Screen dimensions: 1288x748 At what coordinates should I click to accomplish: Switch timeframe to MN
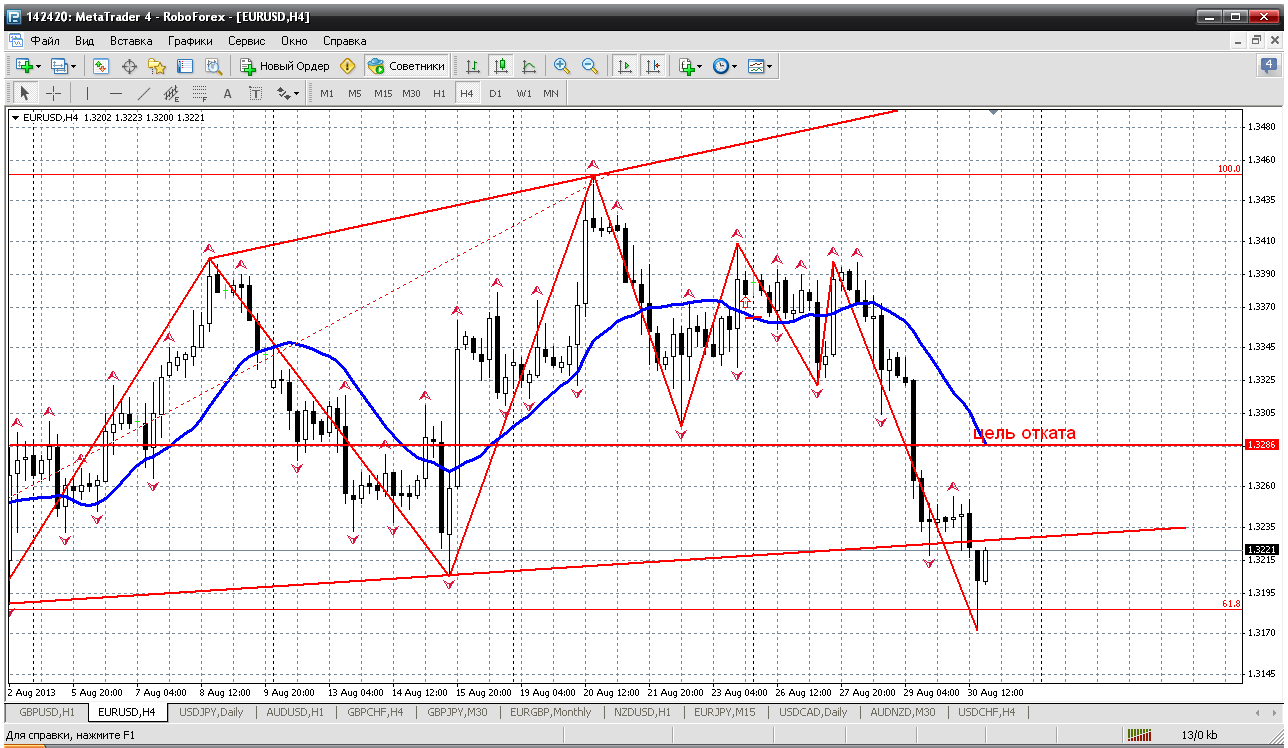click(551, 93)
